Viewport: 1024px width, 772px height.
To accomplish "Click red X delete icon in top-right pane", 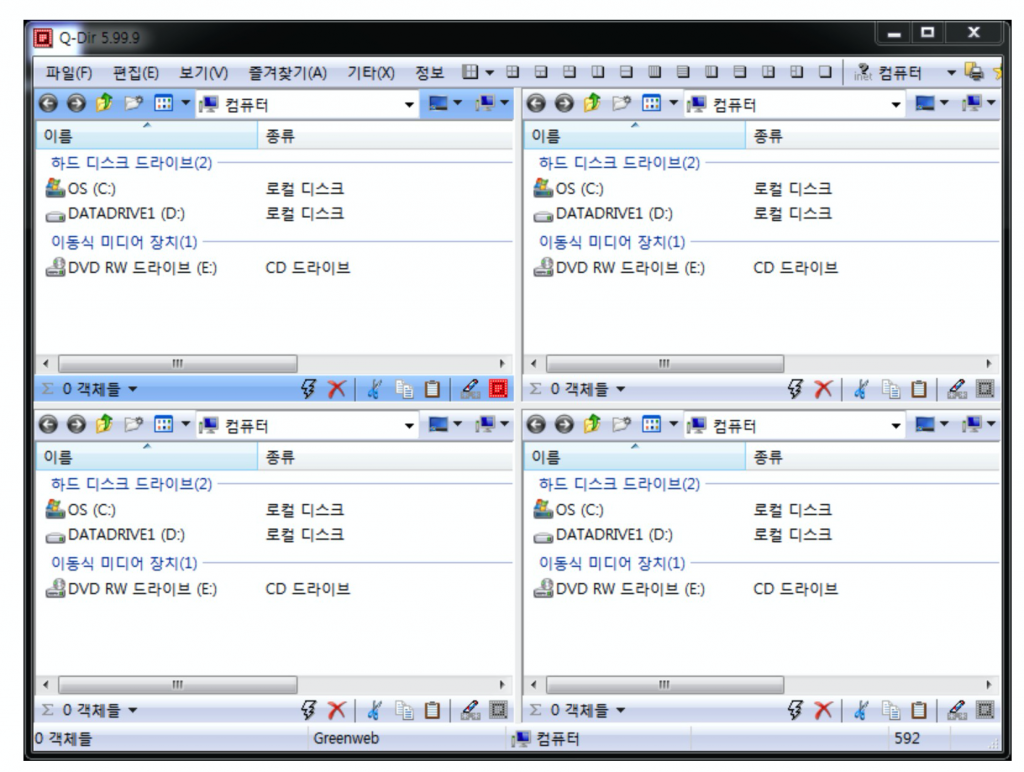I will click(824, 389).
